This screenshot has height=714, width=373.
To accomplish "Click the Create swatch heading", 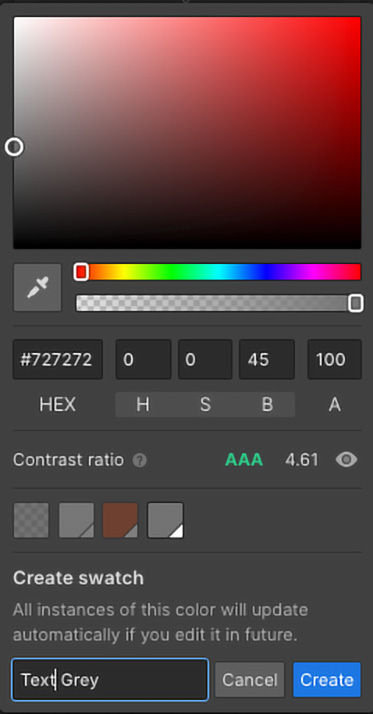I will click(78, 578).
